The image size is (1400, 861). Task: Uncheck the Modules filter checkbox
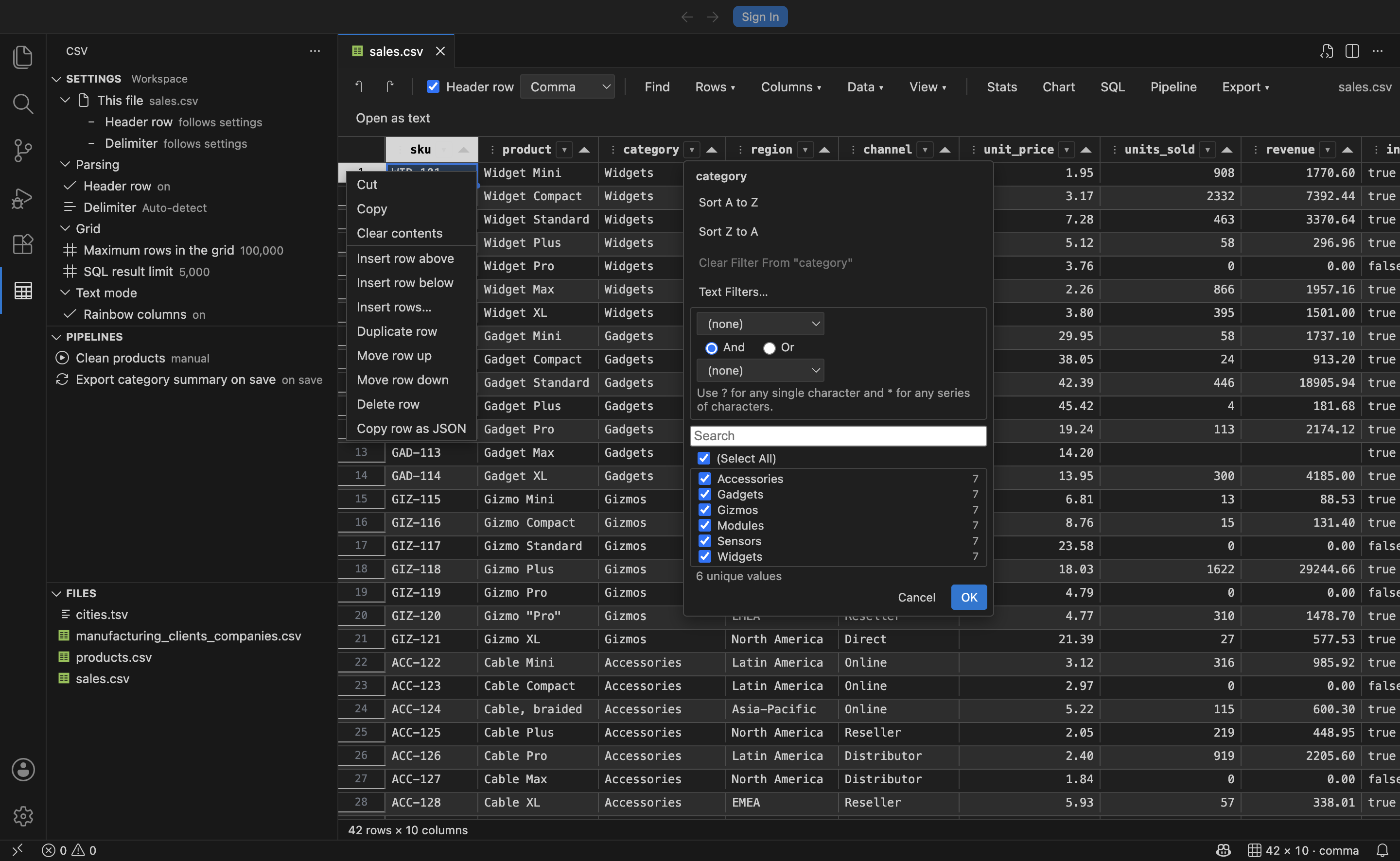(x=704, y=526)
